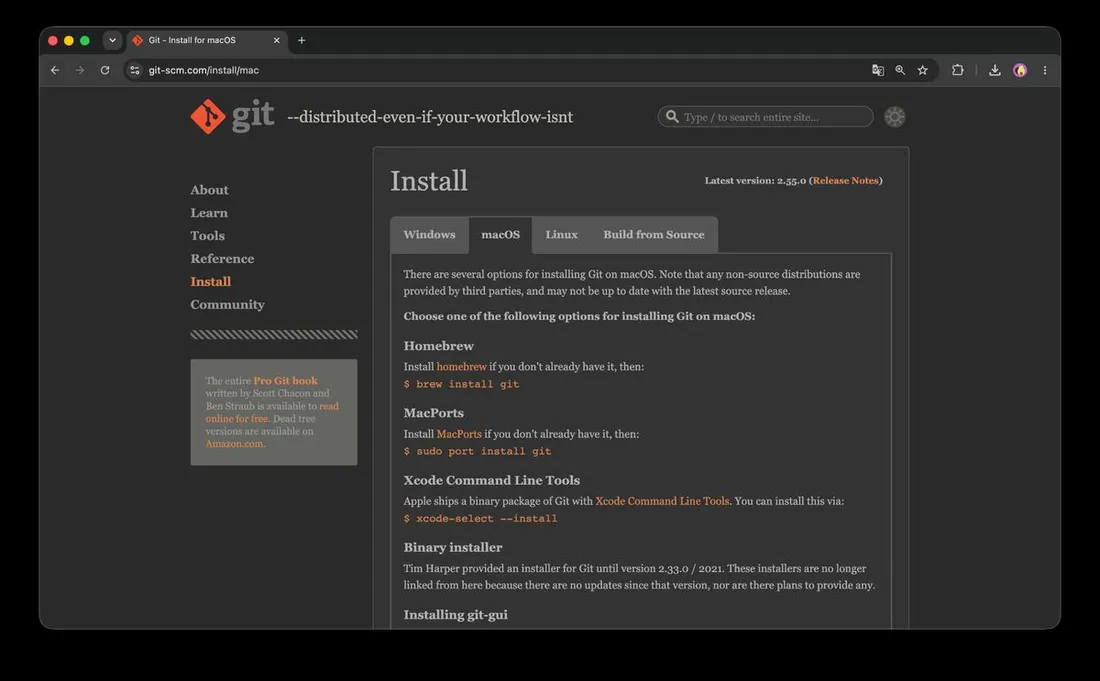Click the read online for free link
This screenshot has width=1100, height=681.
pos(272,412)
